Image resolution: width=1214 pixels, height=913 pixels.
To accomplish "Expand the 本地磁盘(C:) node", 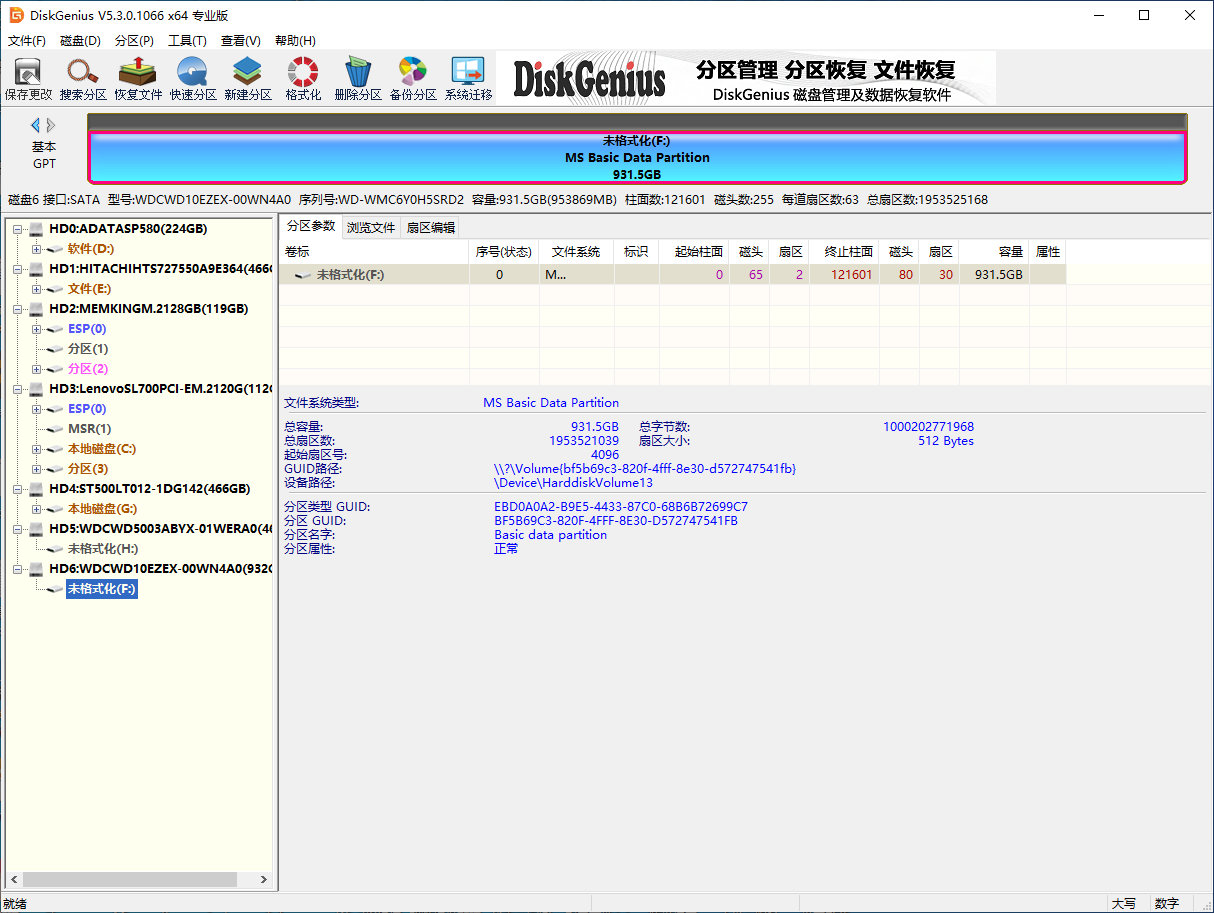I will coord(36,449).
